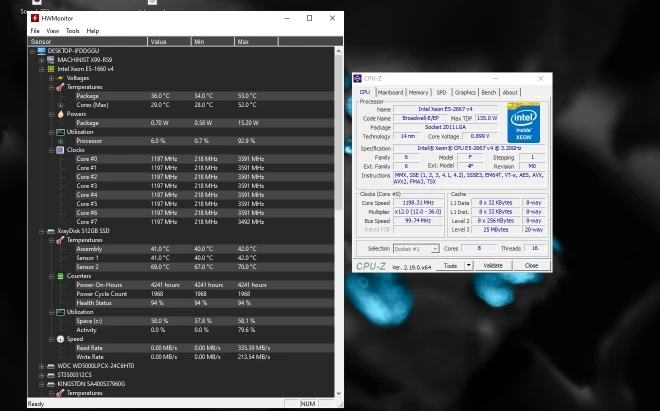Click the XrayDisk 512GB SSD drive icon
This screenshot has width=660, height=411.
point(51,231)
